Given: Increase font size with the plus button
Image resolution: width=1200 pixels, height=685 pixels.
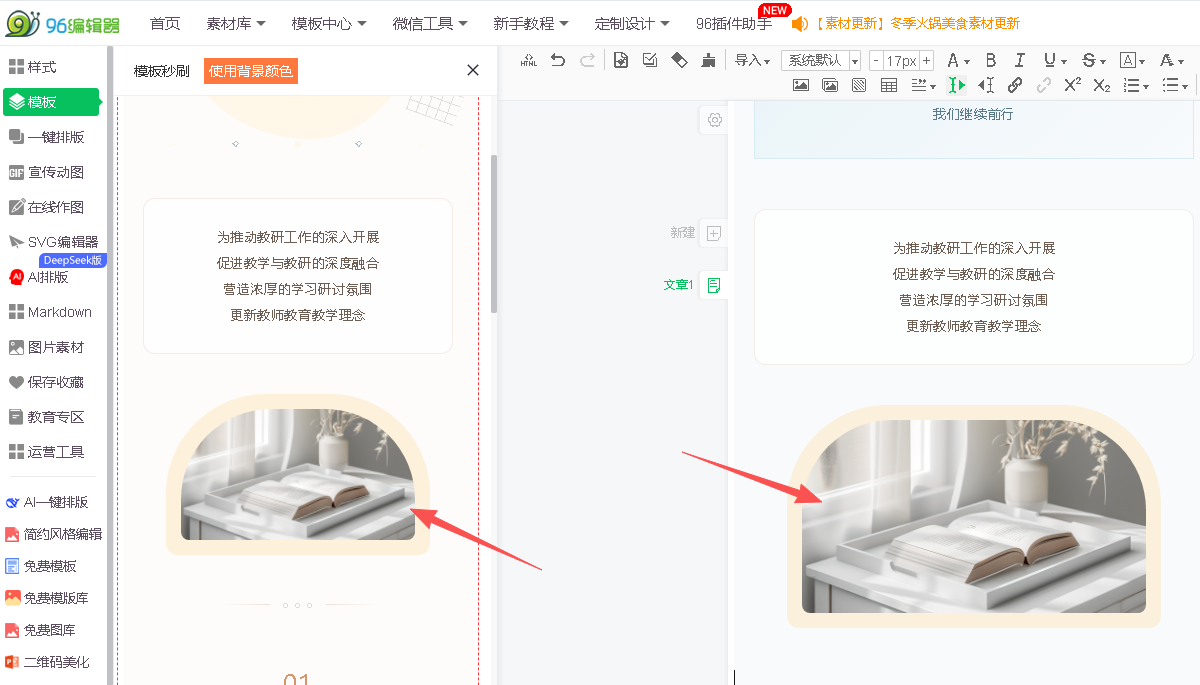Looking at the screenshot, I should coord(926,61).
